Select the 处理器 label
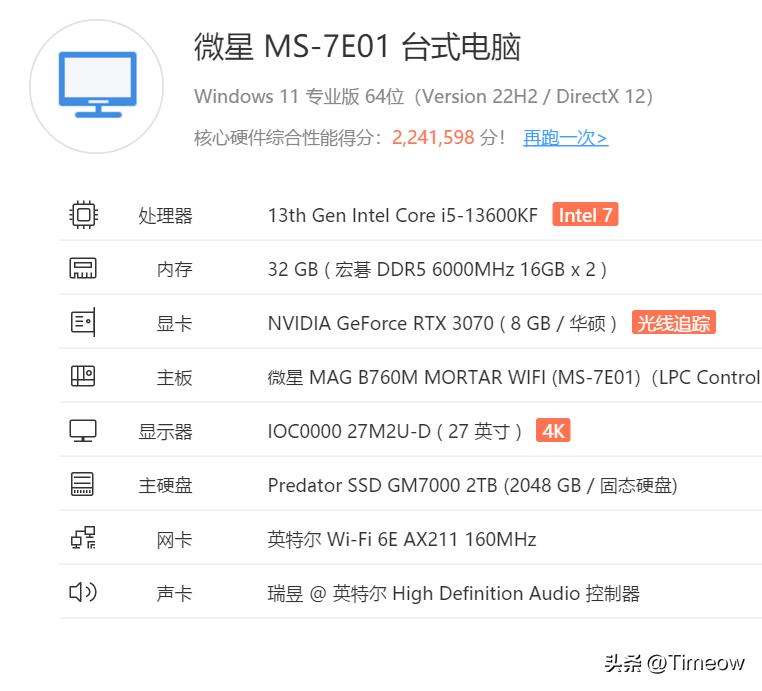762x691 pixels. [165, 215]
